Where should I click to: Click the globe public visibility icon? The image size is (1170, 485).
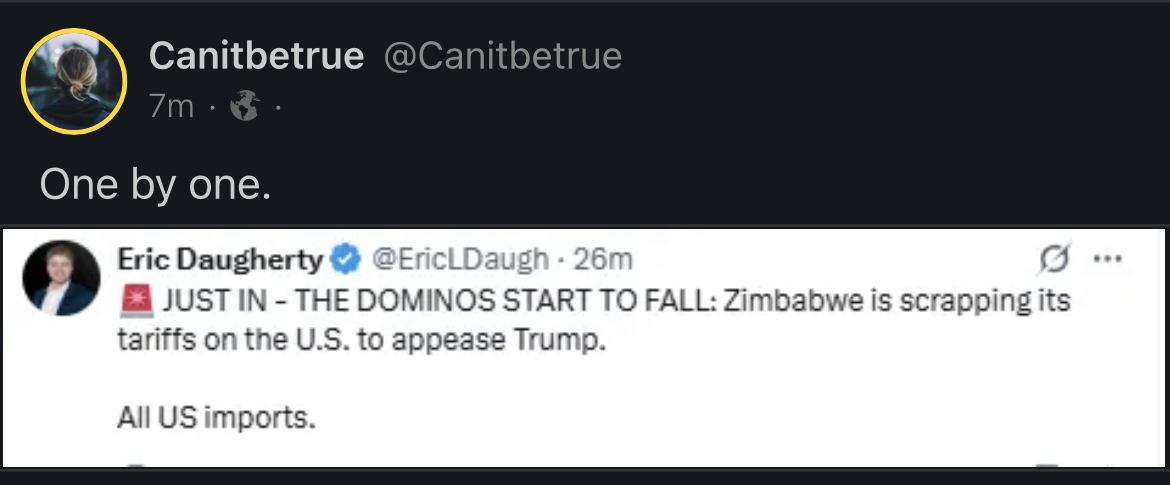243,107
